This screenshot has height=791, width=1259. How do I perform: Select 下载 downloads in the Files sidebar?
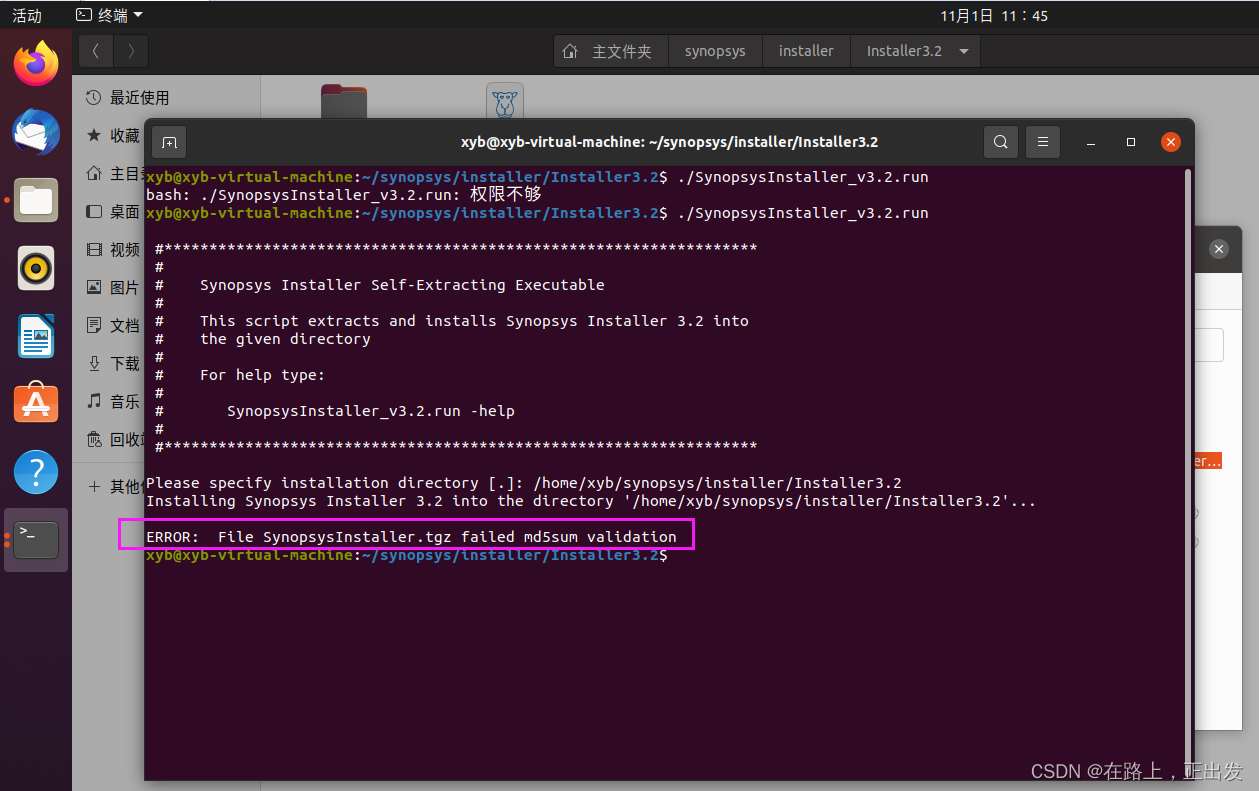point(114,363)
